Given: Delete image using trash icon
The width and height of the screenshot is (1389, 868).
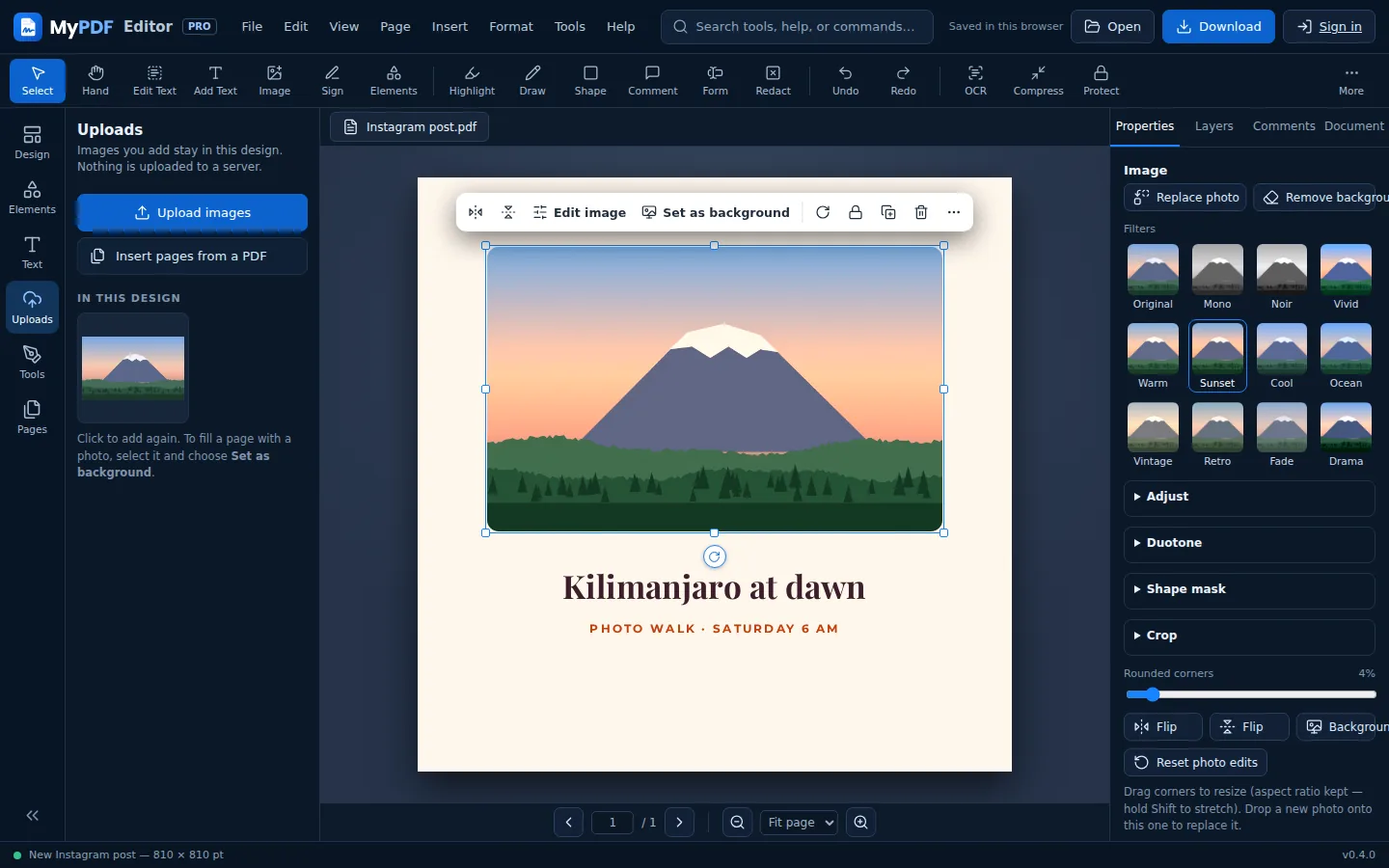Looking at the screenshot, I should pyautogui.click(x=921, y=212).
